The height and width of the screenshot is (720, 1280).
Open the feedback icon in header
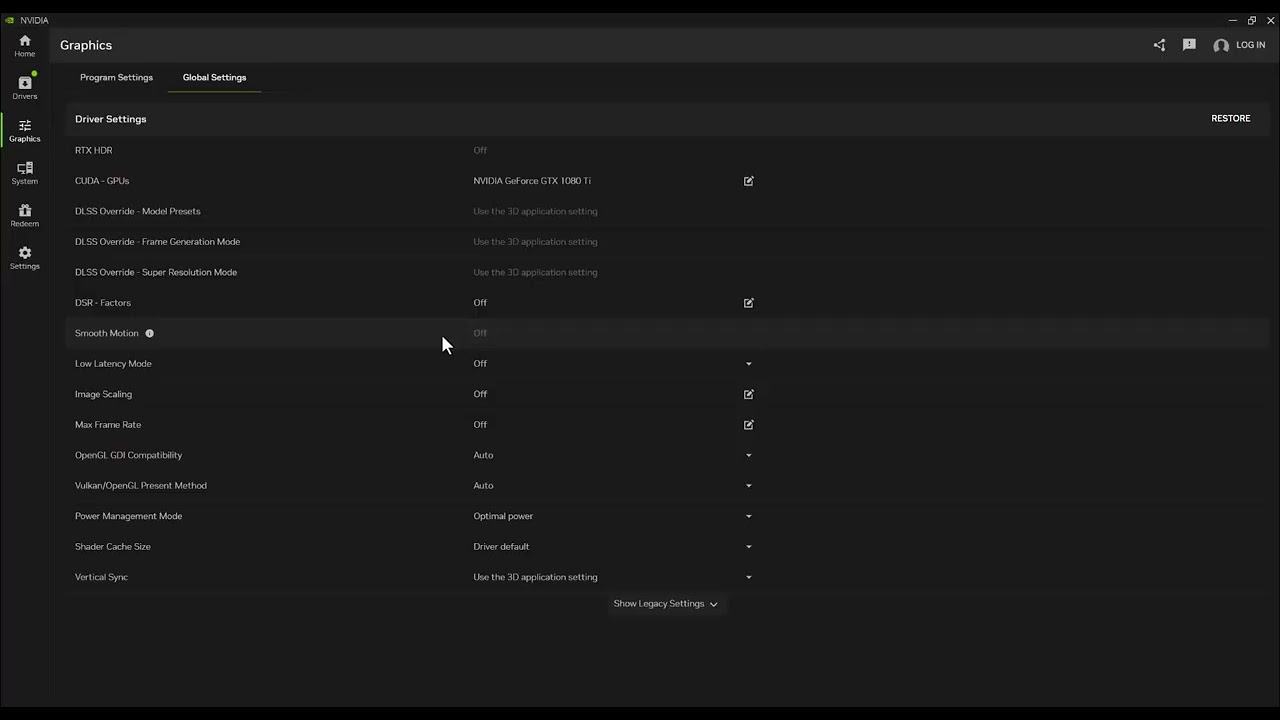[1189, 45]
